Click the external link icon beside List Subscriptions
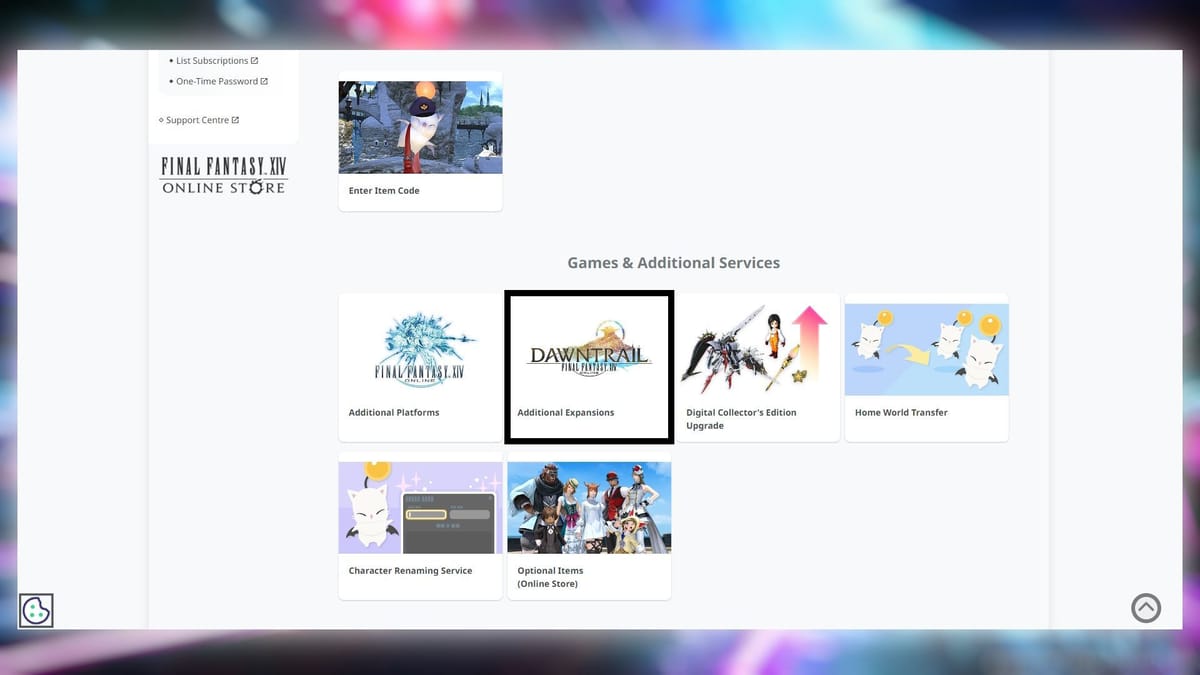The image size is (1200, 675). (256, 60)
